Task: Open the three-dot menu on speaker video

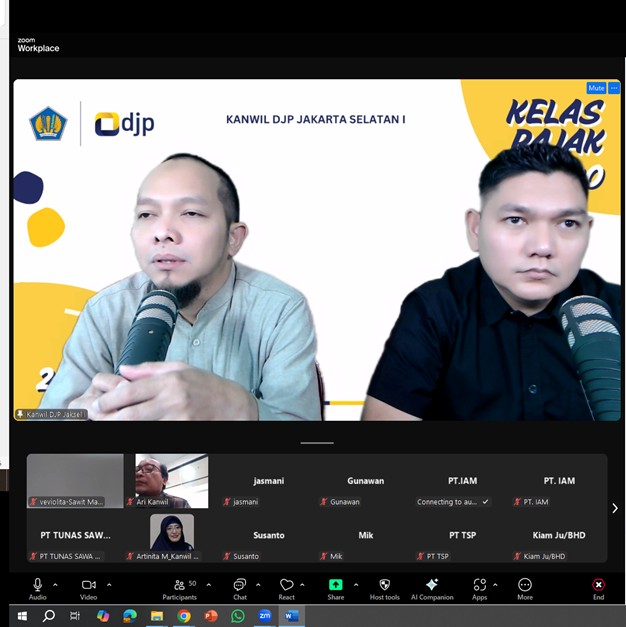Action: (x=614, y=88)
